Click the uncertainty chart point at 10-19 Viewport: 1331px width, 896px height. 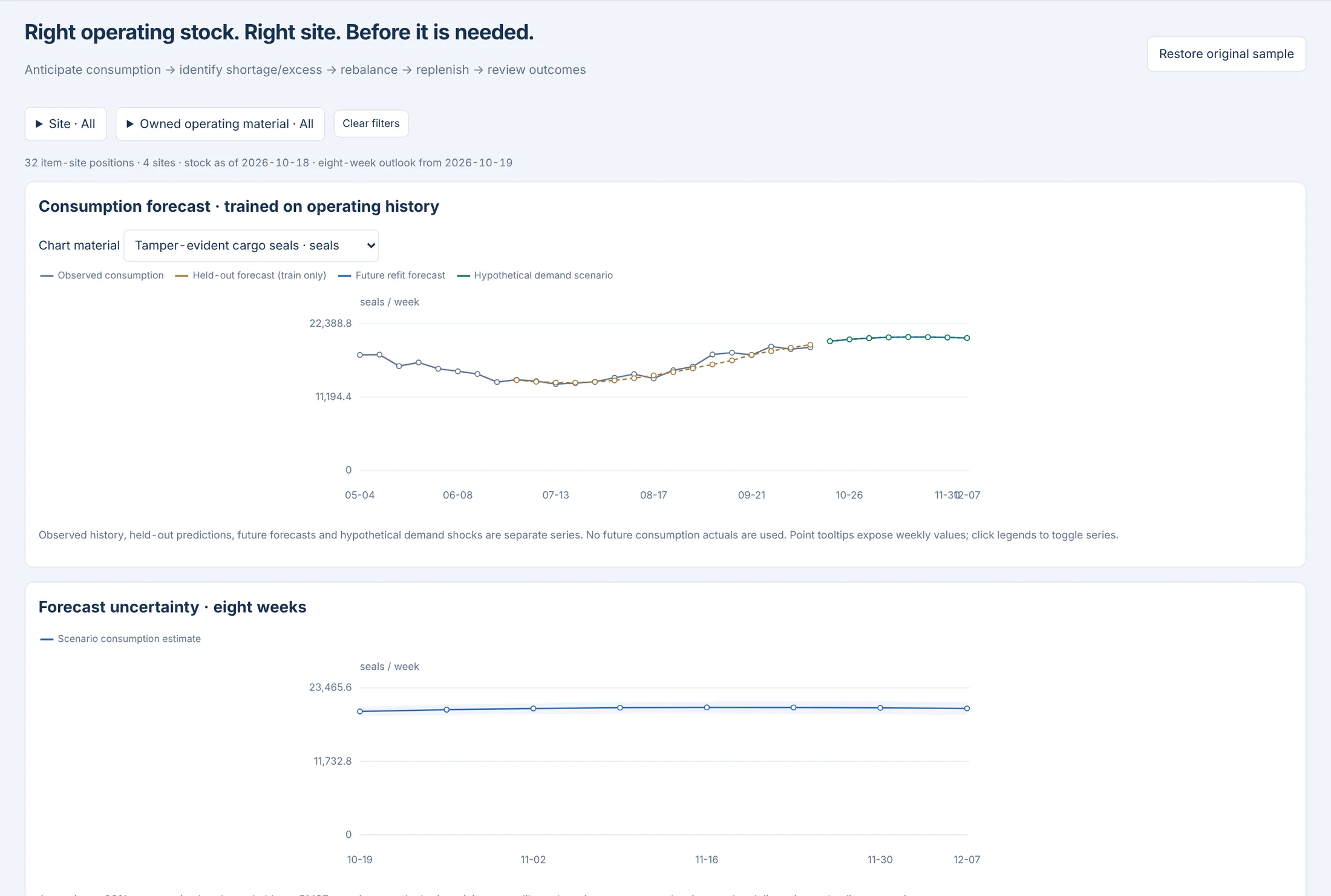click(360, 711)
